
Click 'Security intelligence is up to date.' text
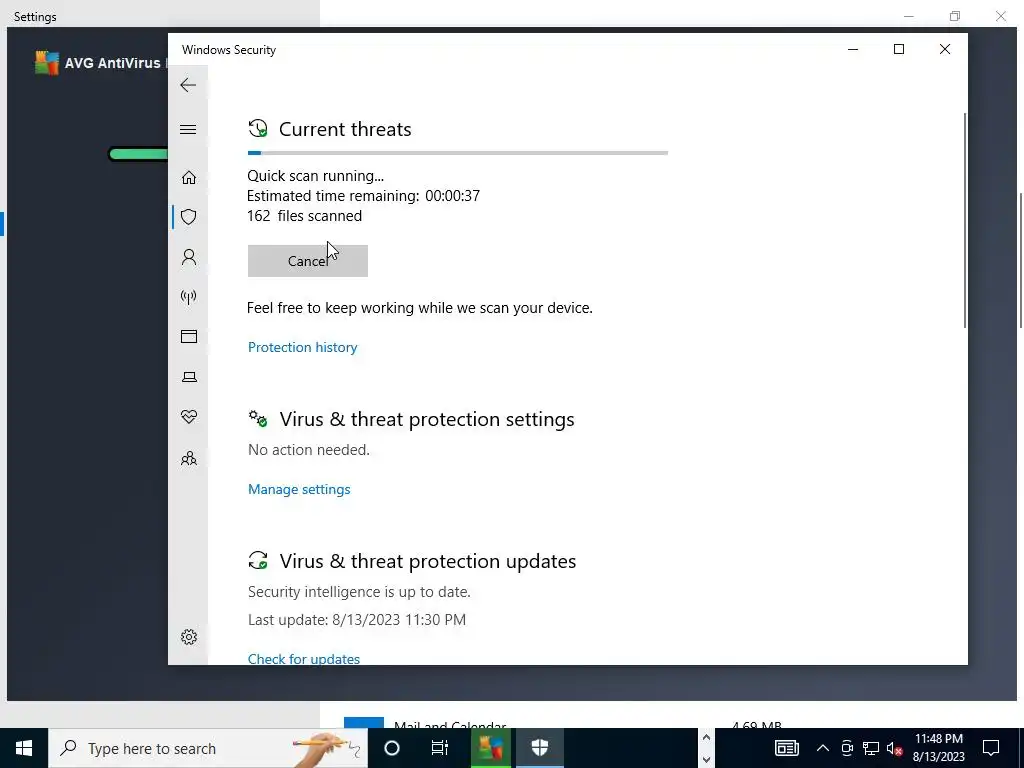[359, 592]
